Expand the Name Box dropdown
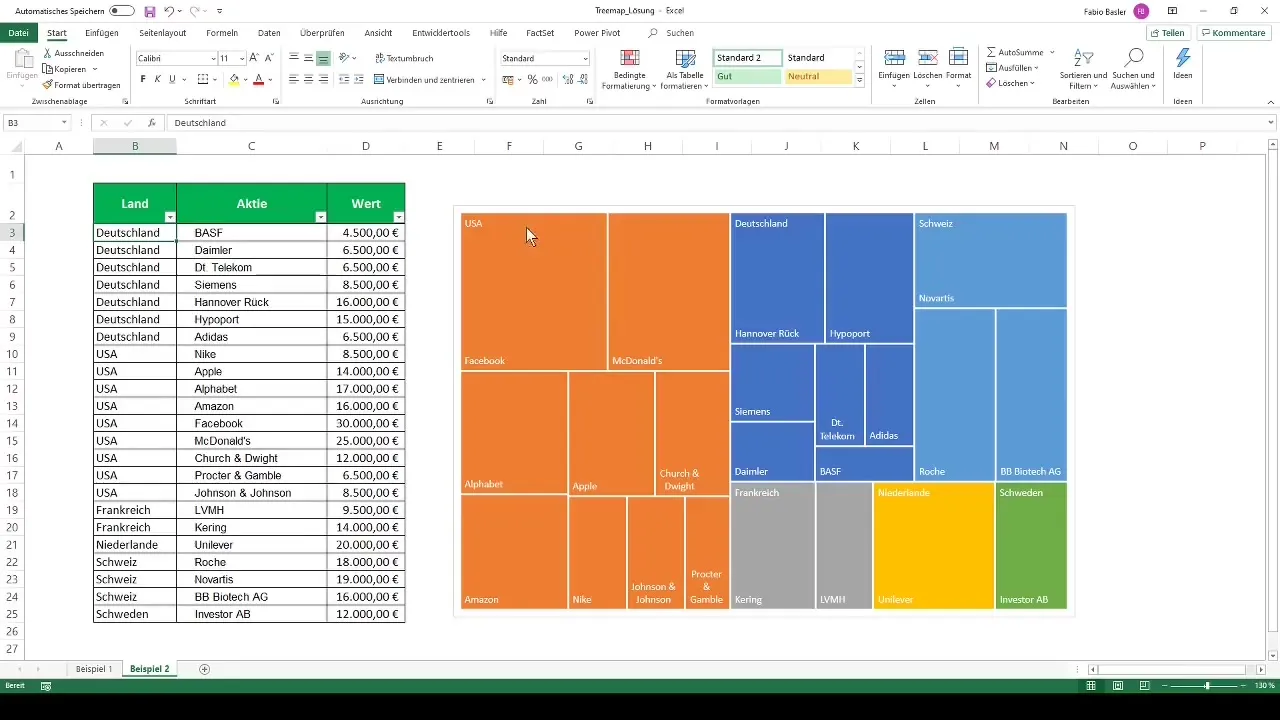1280x720 pixels. point(64,123)
